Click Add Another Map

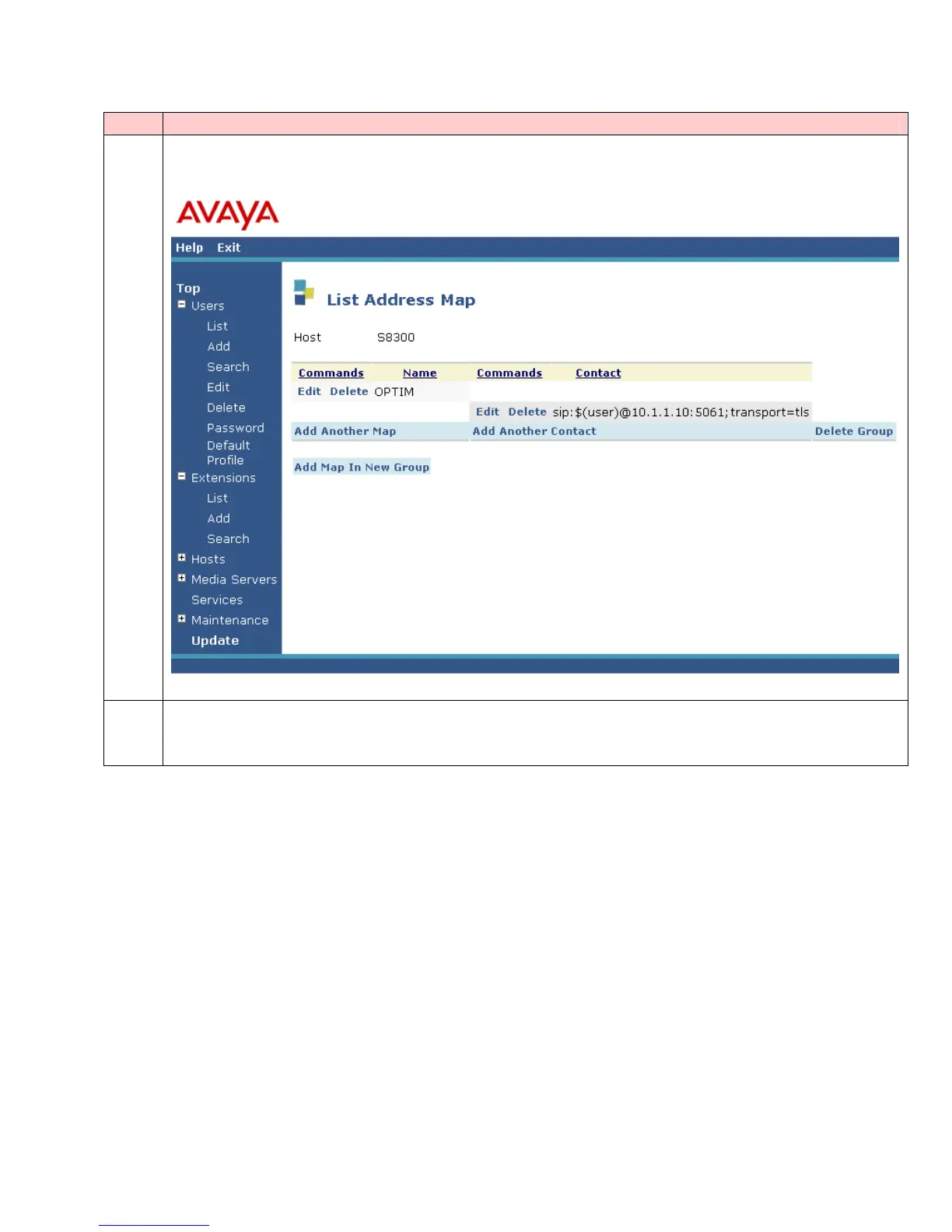tap(345, 431)
